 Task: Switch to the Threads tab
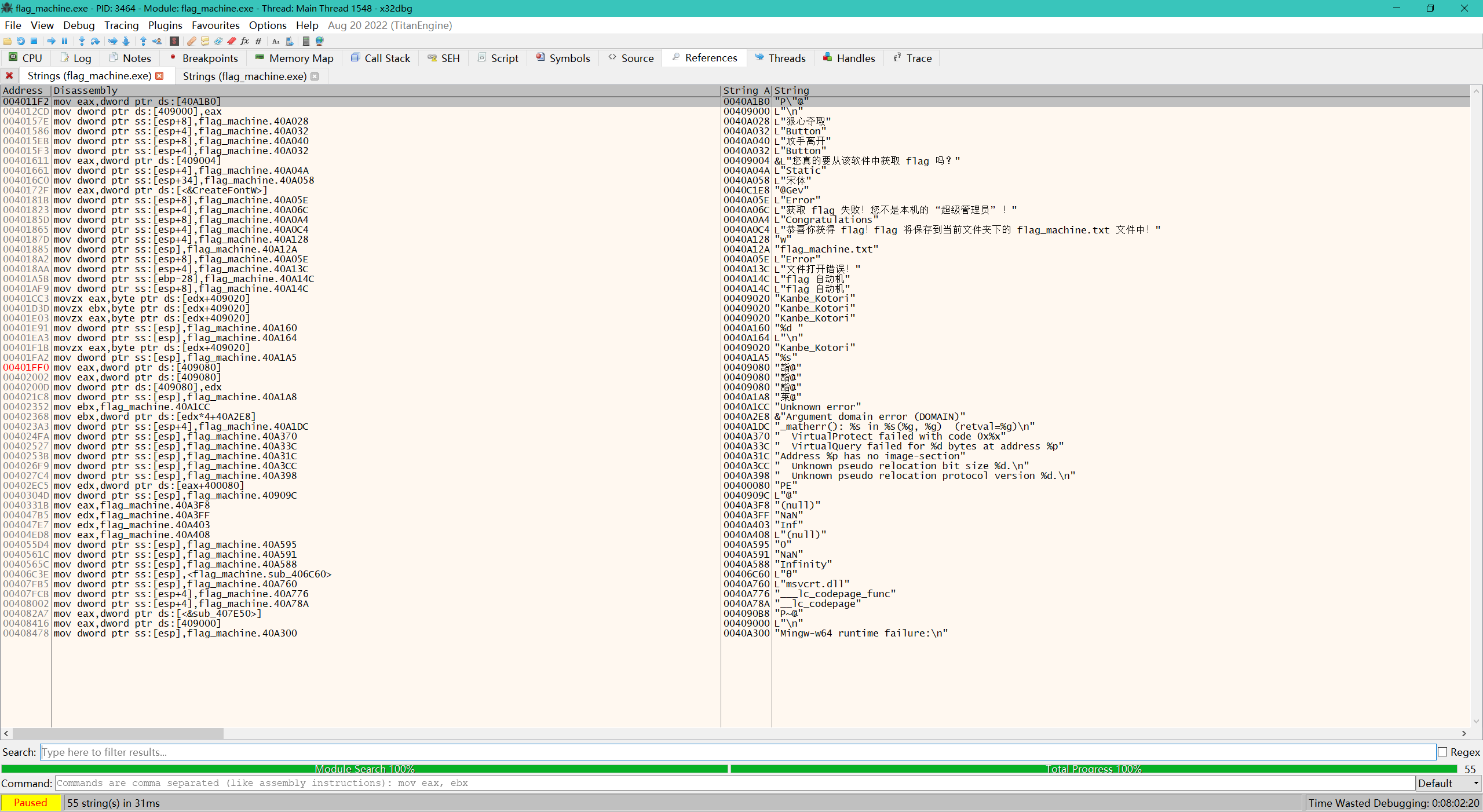[x=780, y=58]
